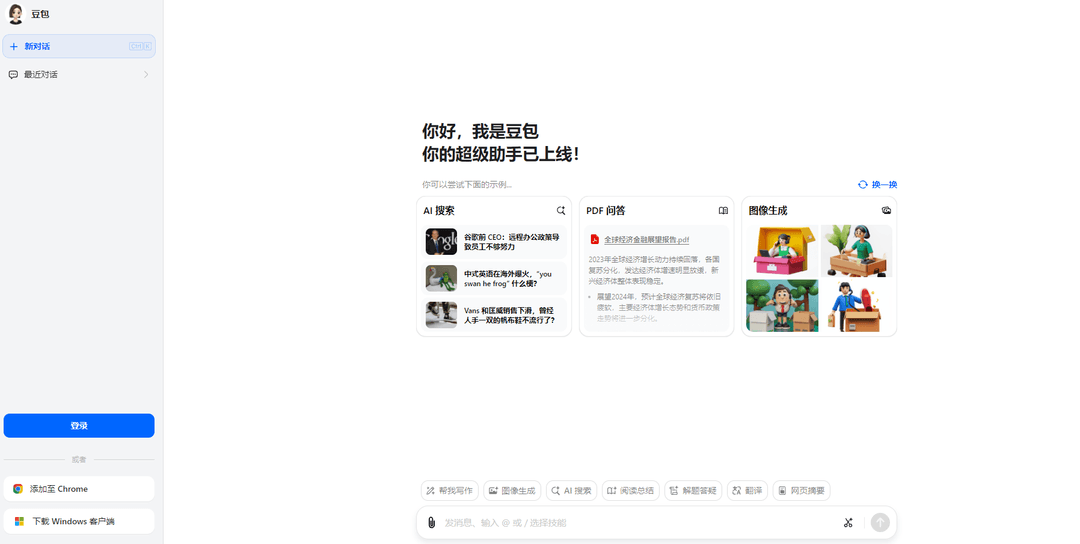Click the send arrow button
Image resolution: width=1080 pixels, height=544 pixels.
(x=880, y=523)
